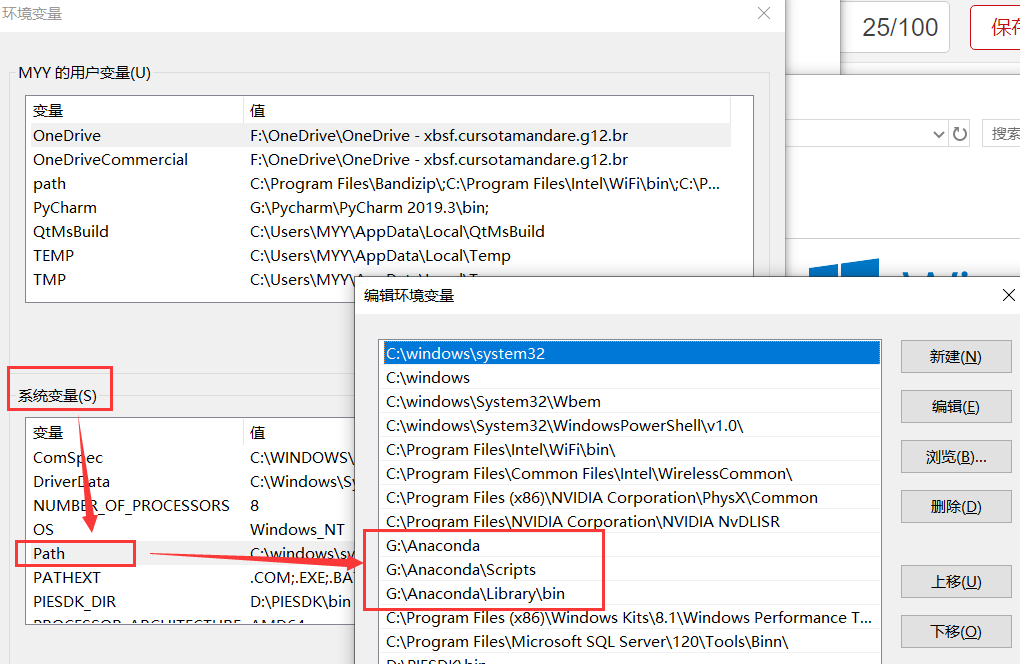Click the 新建(N) button
This screenshot has width=1020, height=664.
tap(955, 356)
